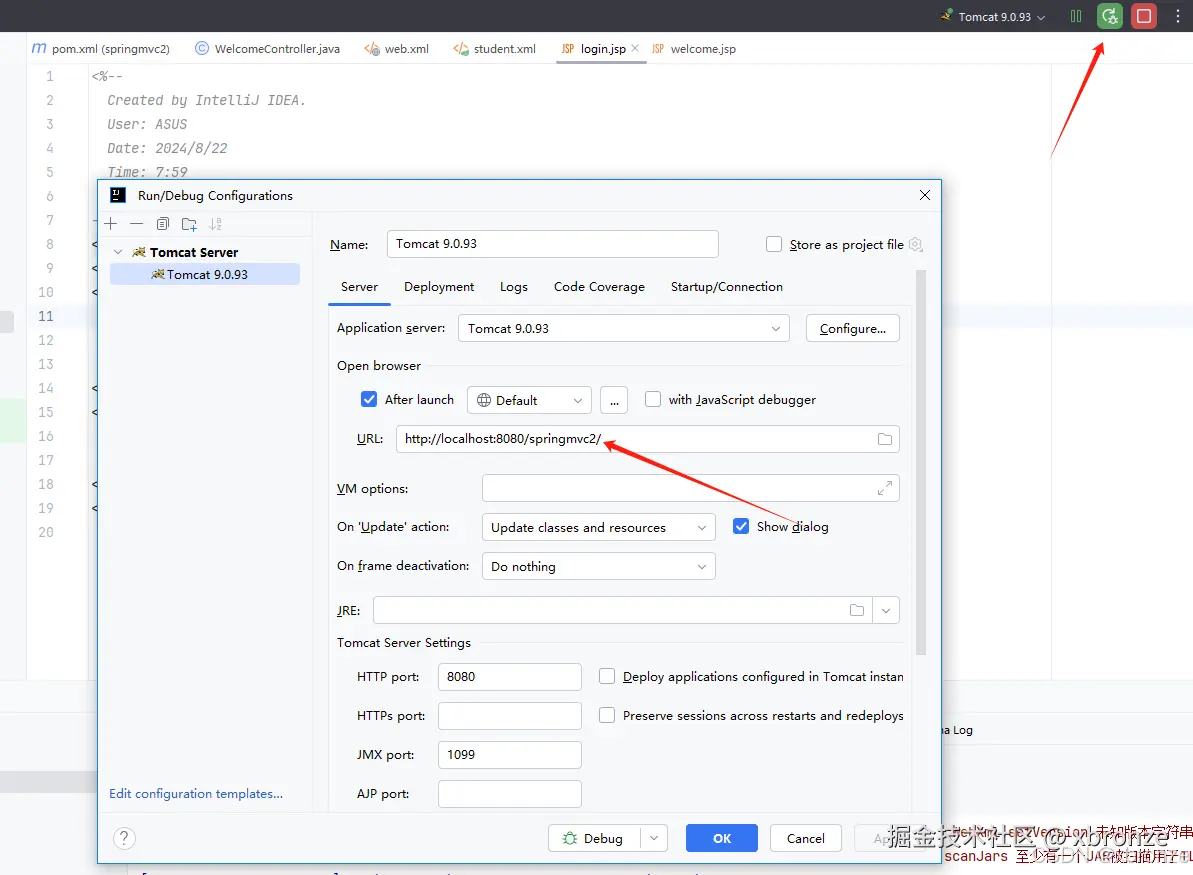Switch to the Code Coverage tab
The image size is (1193, 875).
(600, 287)
